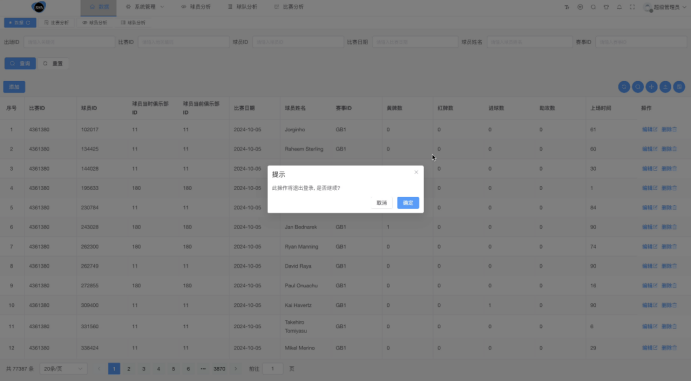This screenshot has height=382, width=692.
Task: Switch to the 球员分析 tag tab
Action: [x=95, y=22]
